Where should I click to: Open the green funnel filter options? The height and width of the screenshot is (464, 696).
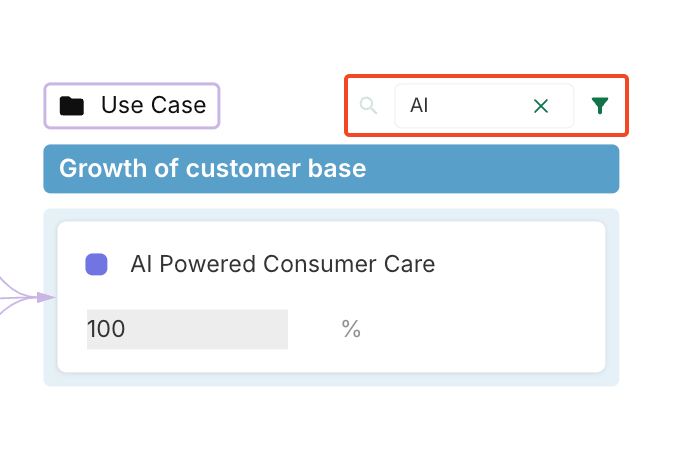click(599, 106)
